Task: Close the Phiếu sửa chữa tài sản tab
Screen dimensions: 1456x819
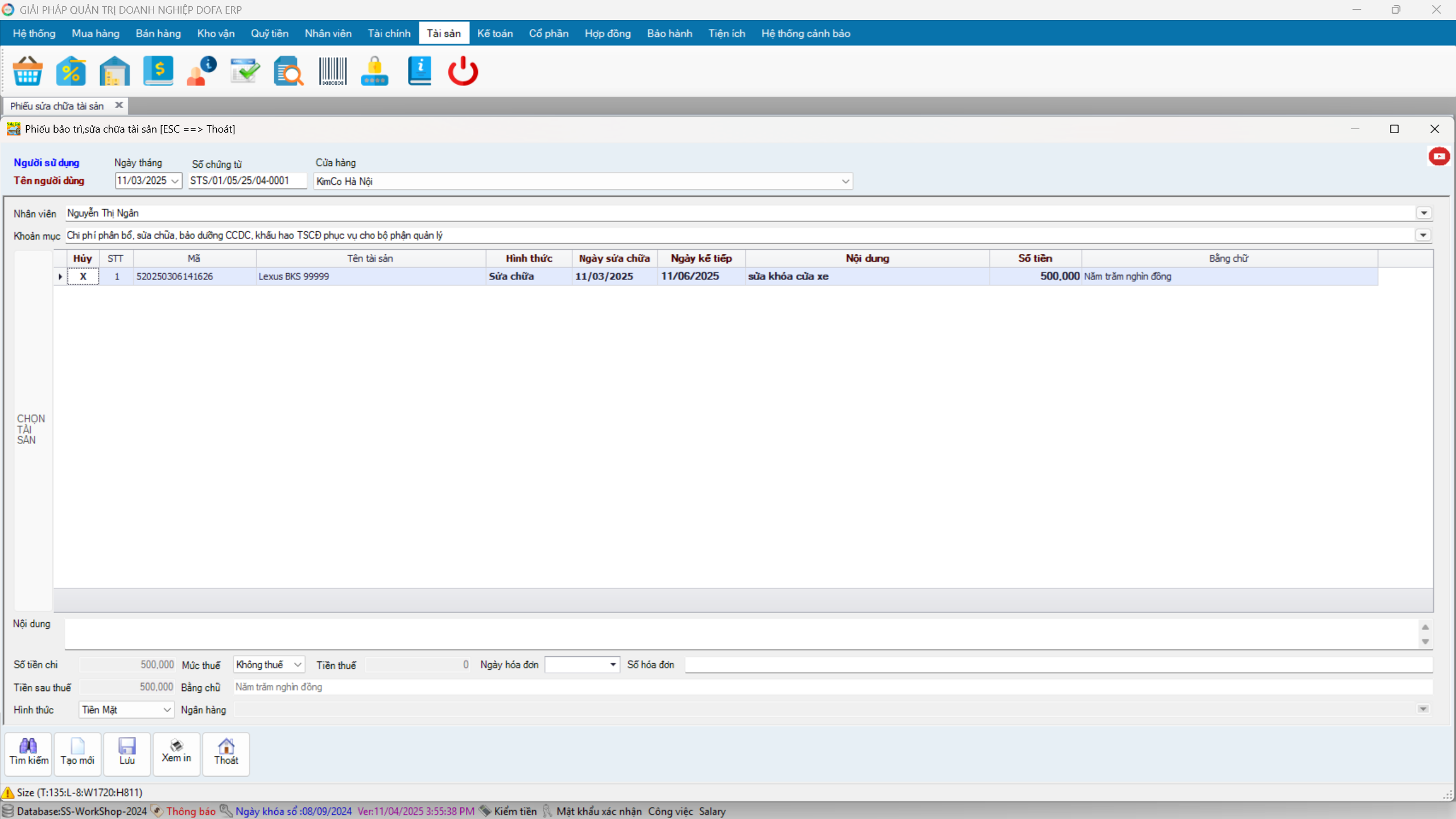Action: (119, 105)
